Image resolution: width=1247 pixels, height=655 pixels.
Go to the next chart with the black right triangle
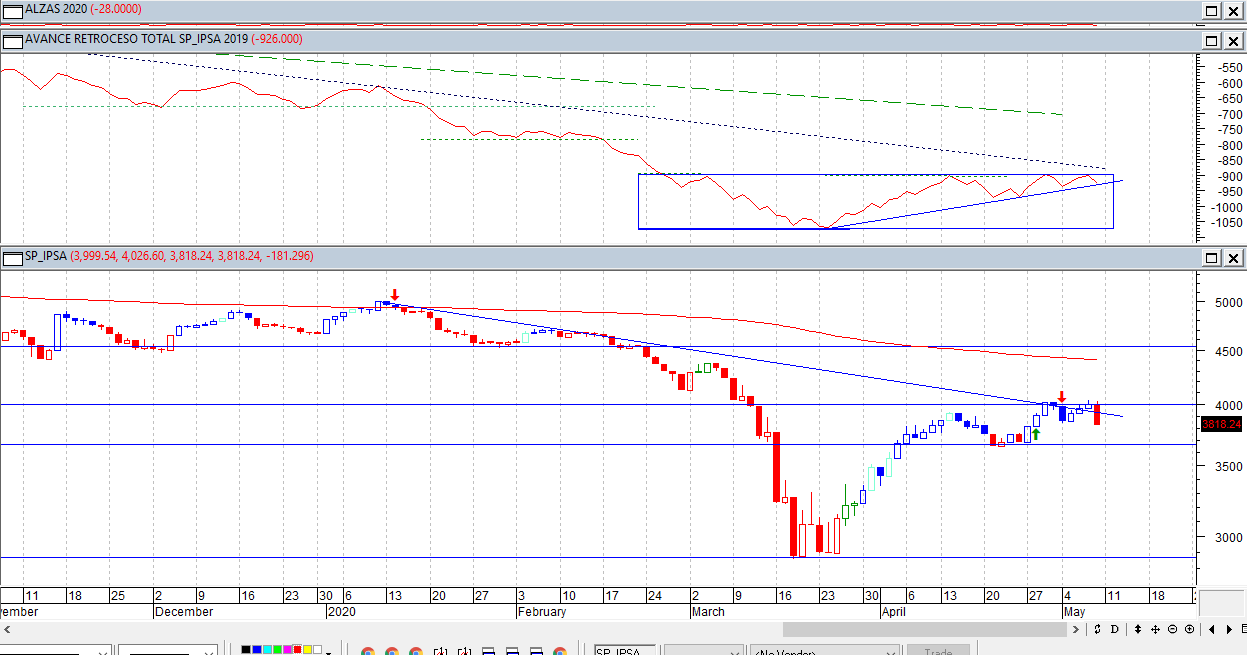point(1228,629)
